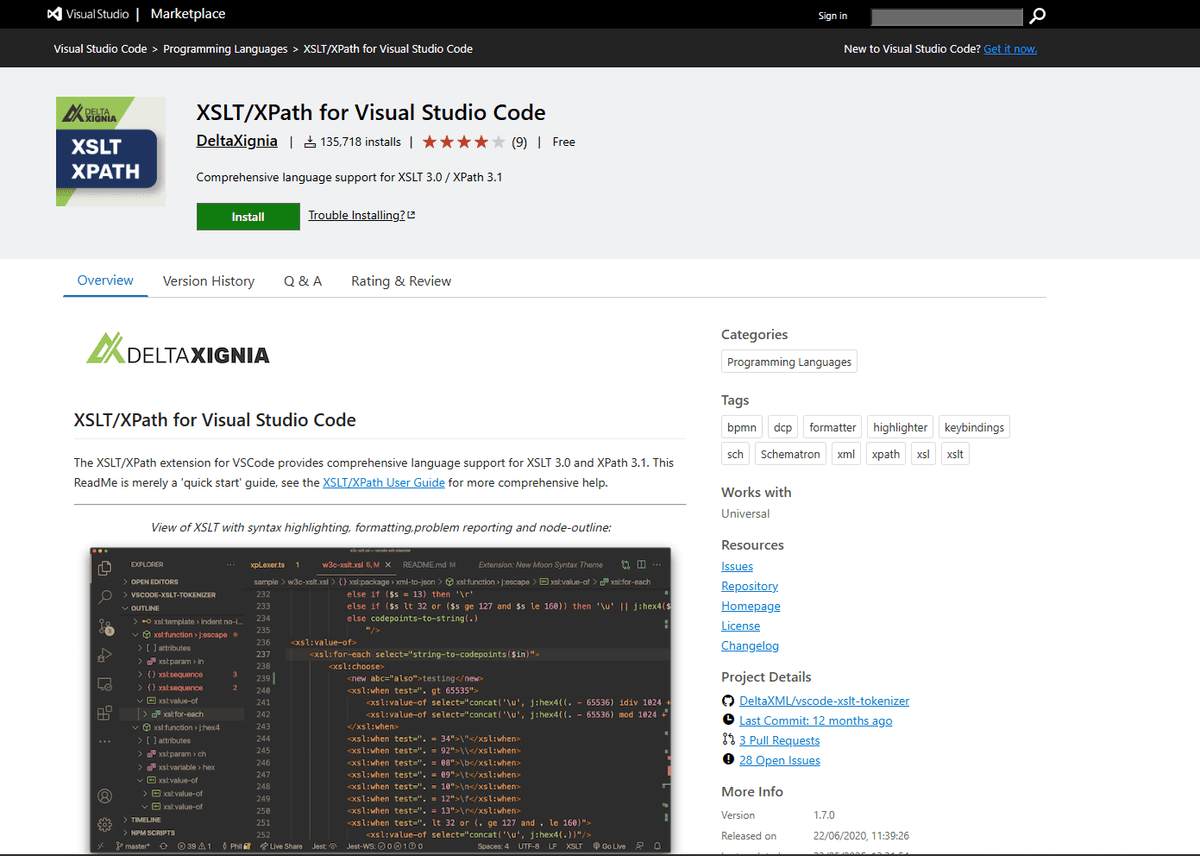Image resolution: width=1200 pixels, height=856 pixels.
Task: Open the Changelog resource link
Action: click(750, 646)
